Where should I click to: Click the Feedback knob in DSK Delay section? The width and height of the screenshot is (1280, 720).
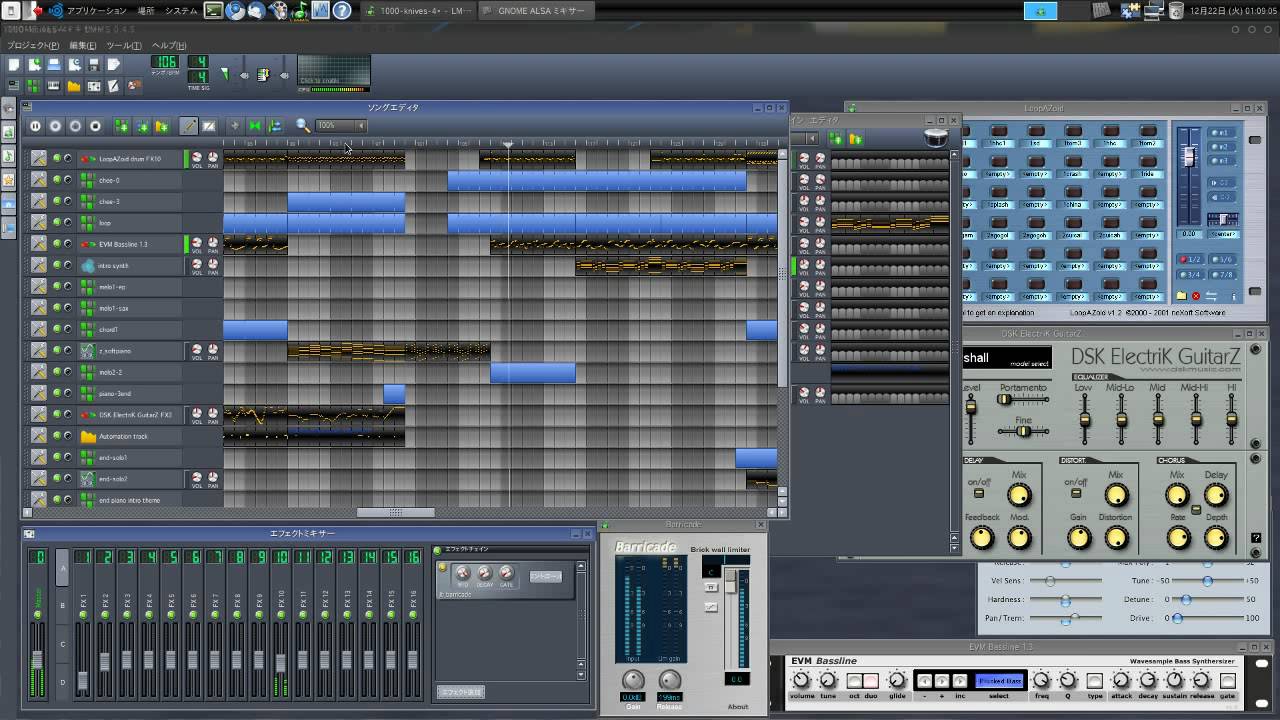click(982, 538)
